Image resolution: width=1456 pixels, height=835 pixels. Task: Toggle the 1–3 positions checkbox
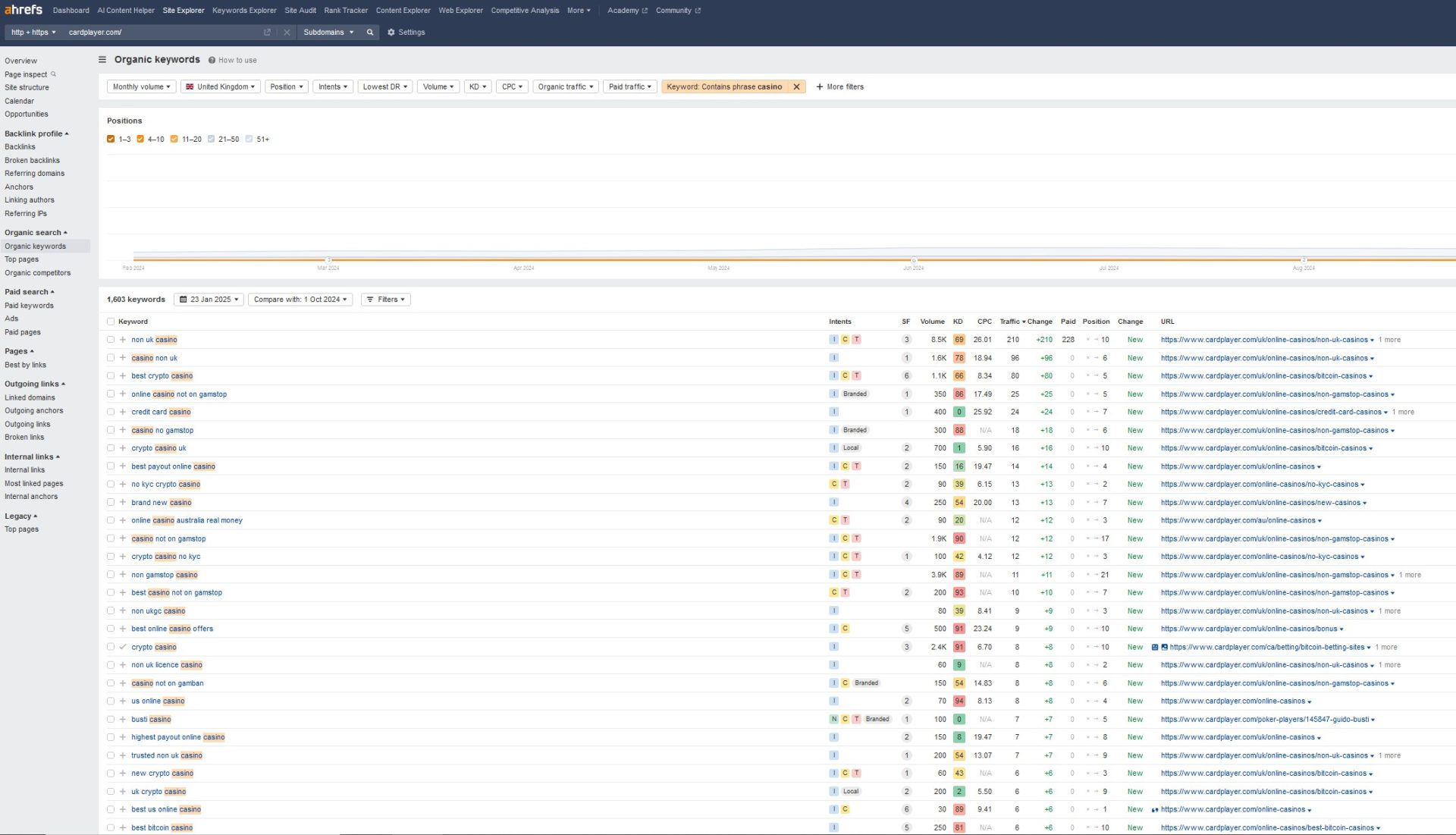tap(111, 139)
